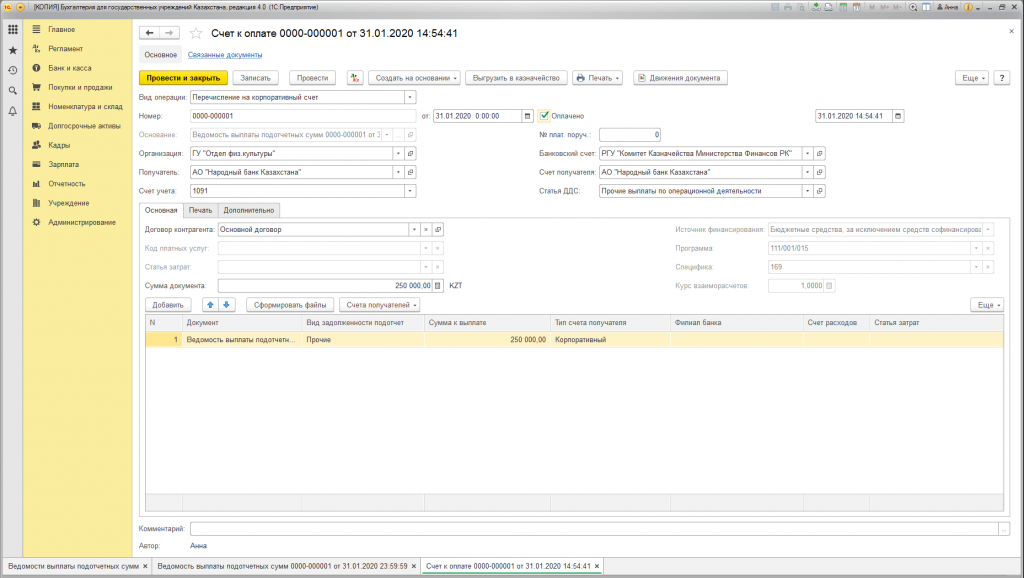Move row up with blue arrow

click(210, 304)
